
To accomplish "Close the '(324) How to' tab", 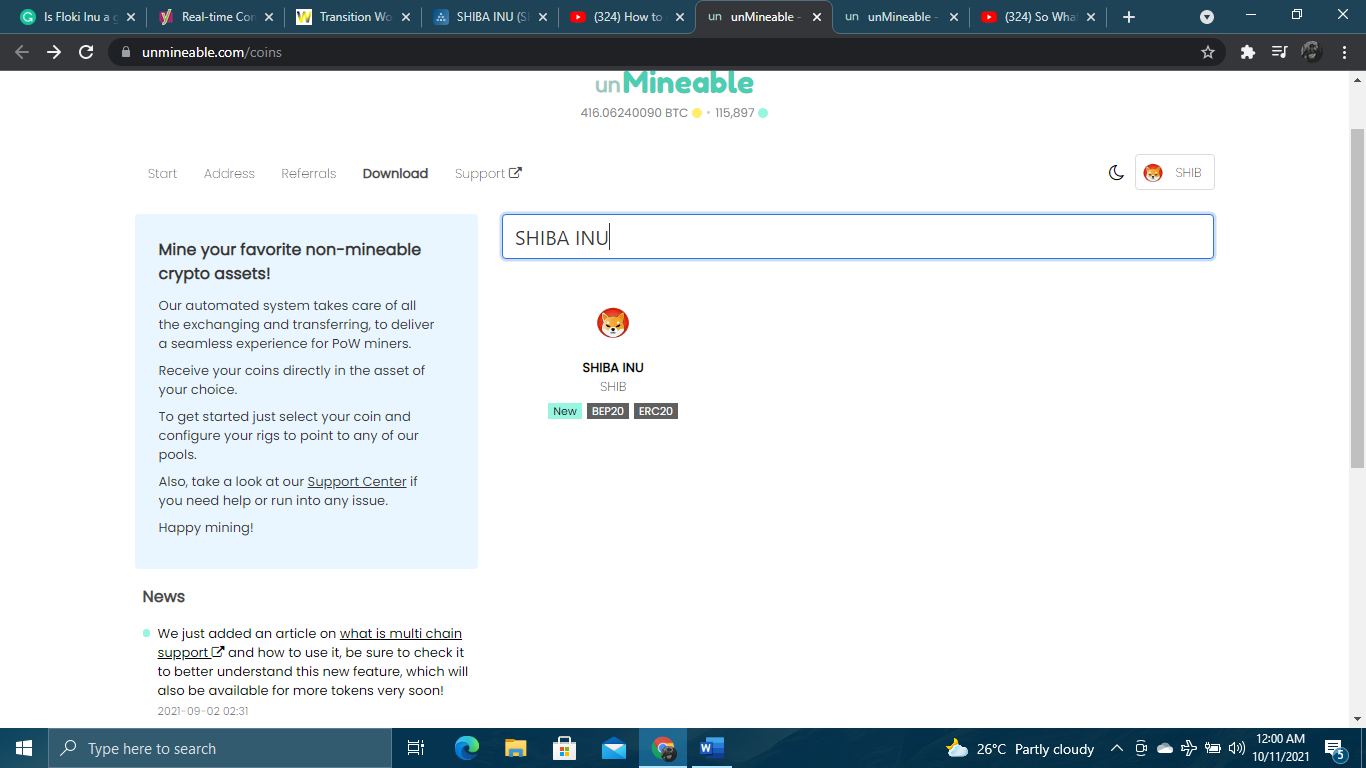I will tap(679, 17).
